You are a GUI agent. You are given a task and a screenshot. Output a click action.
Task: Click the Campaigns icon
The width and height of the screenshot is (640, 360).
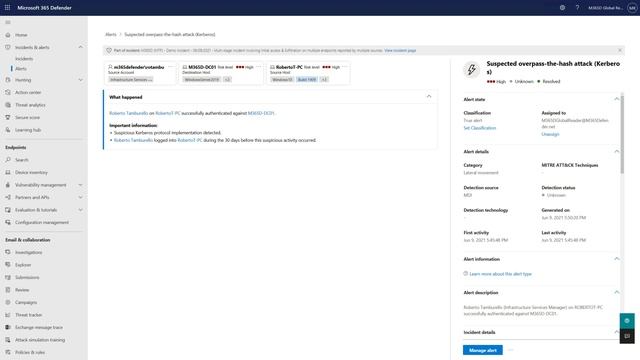(8, 302)
